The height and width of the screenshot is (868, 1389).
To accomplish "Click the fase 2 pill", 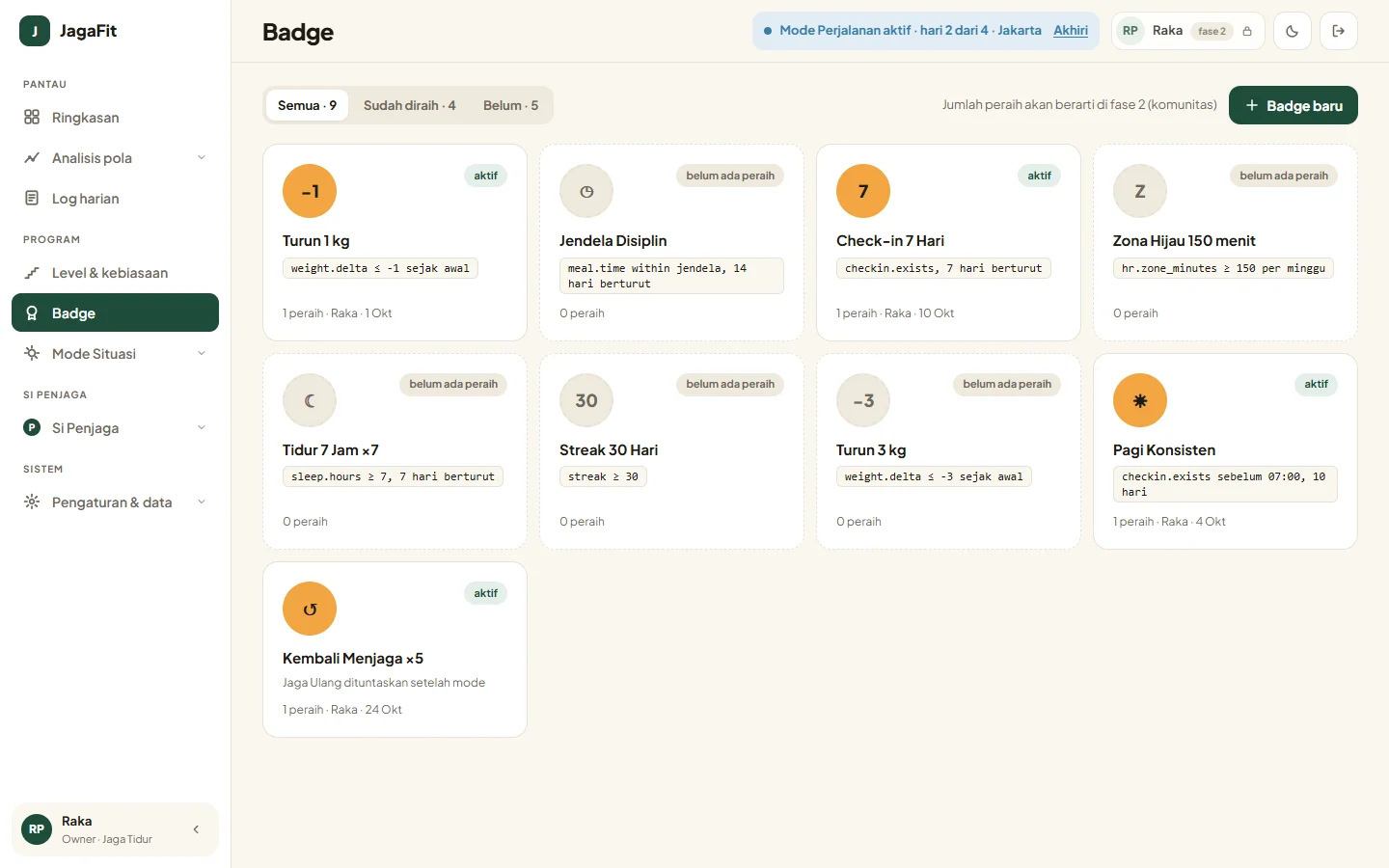I will point(1212,31).
